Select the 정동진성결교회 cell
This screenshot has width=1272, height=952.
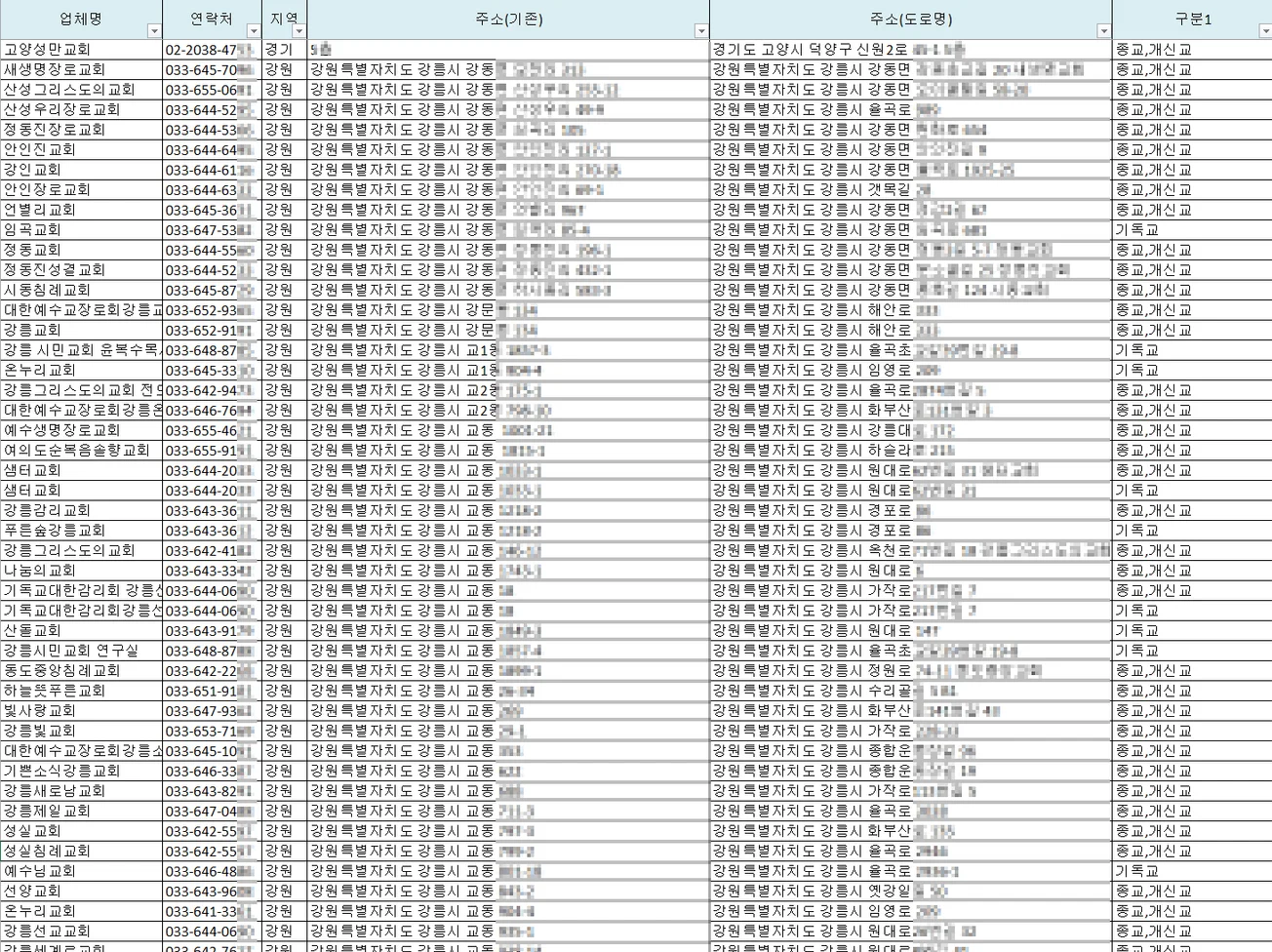coord(81,269)
